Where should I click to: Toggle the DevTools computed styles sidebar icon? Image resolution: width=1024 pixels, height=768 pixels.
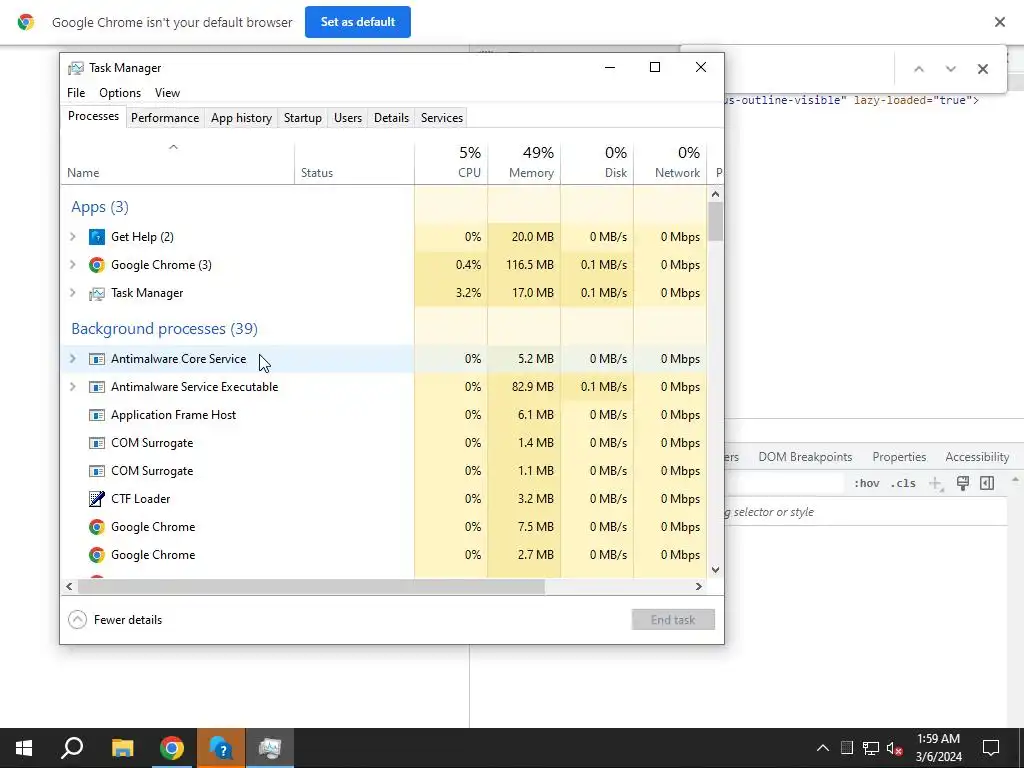tap(987, 483)
